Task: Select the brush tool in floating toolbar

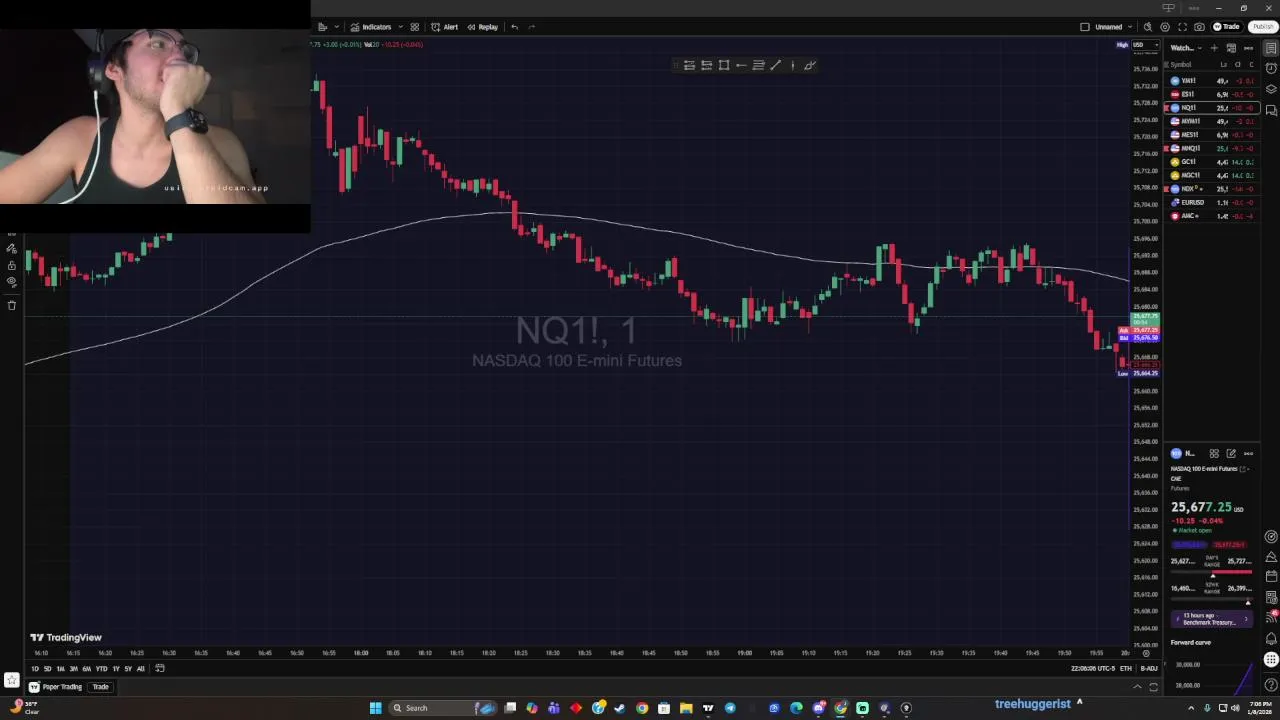Action: click(x=810, y=66)
